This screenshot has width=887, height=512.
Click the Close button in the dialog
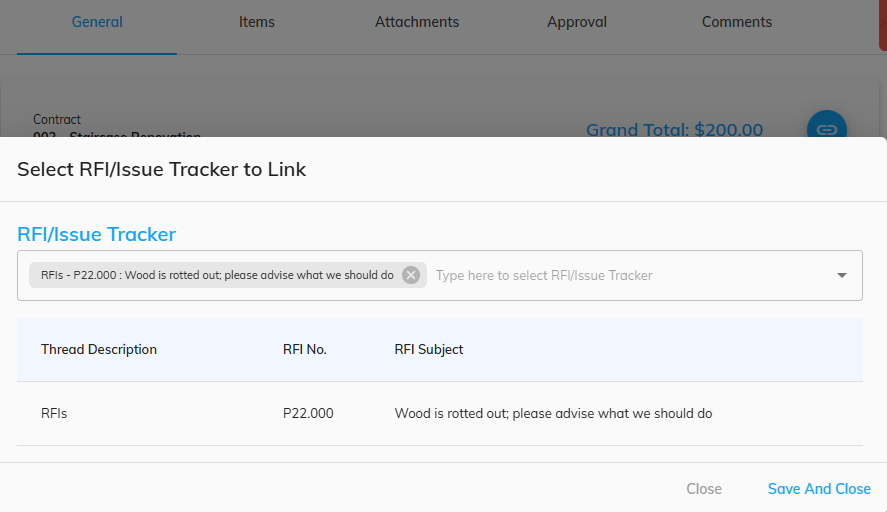point(704,489)
